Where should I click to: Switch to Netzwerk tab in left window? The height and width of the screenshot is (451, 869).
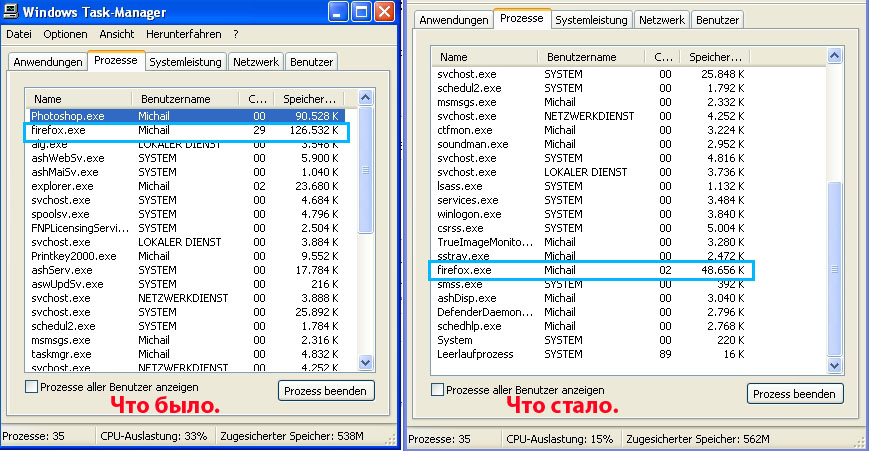255,62
